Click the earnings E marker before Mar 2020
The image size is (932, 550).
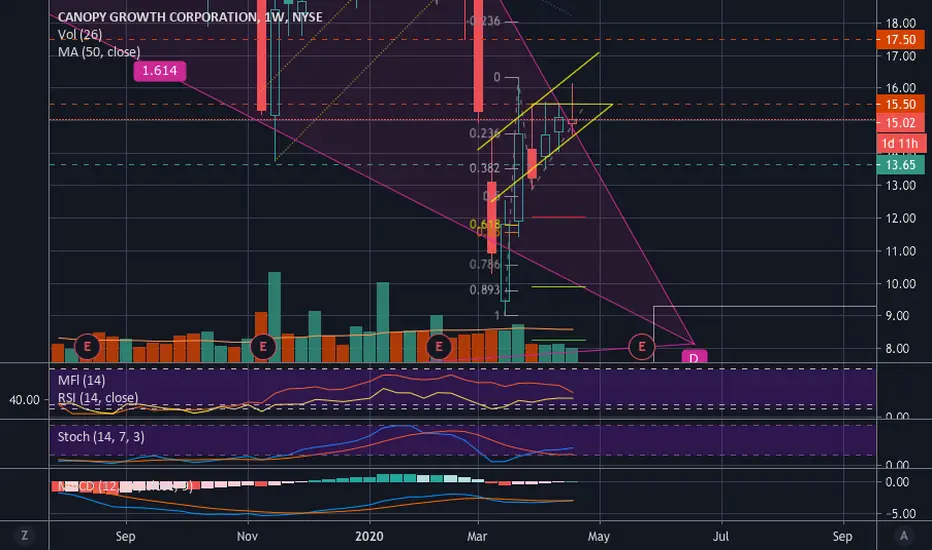[439, 346]
